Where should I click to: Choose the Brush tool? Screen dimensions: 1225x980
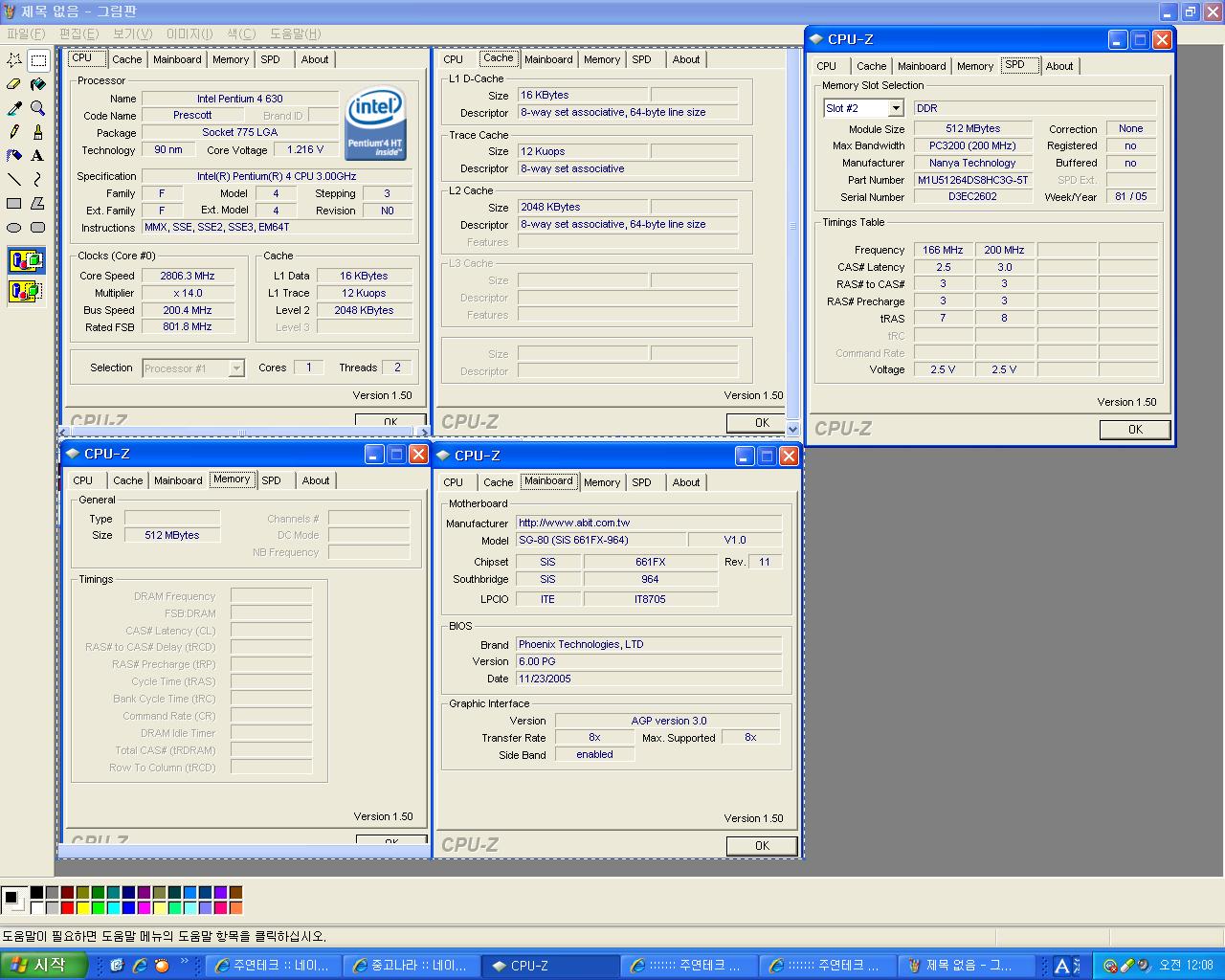tap(38, 132)
